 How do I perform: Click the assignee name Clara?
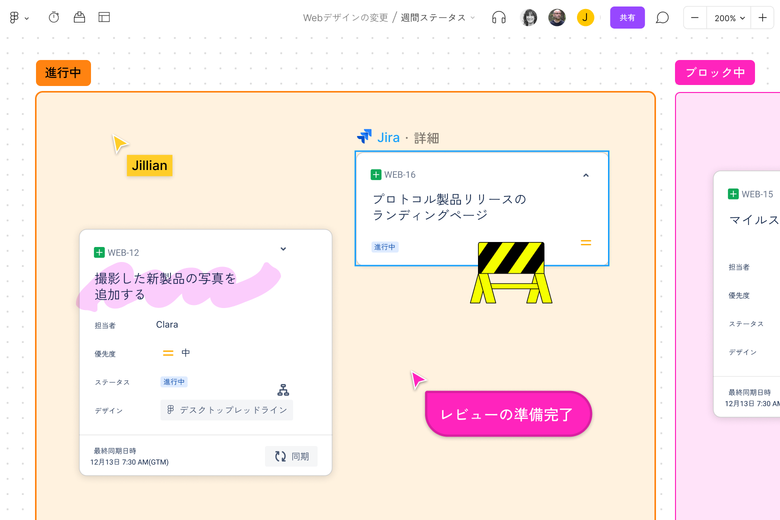[167, 324]
